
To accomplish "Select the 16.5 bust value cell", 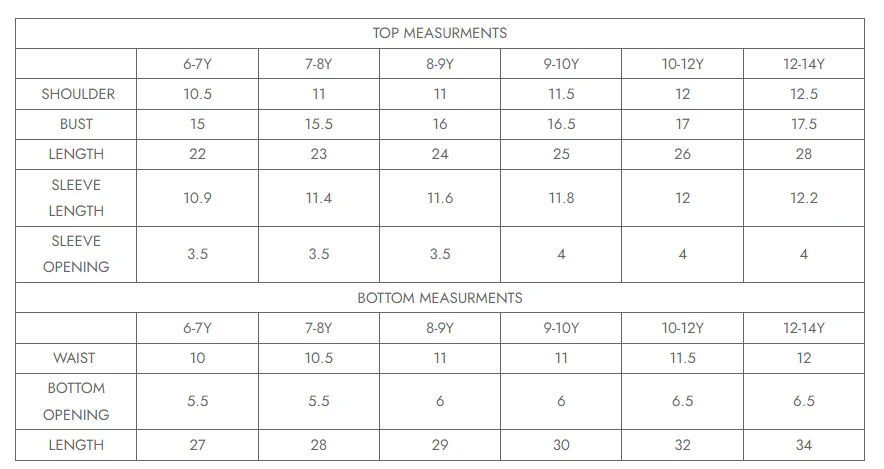I will (x=561, y=124).
